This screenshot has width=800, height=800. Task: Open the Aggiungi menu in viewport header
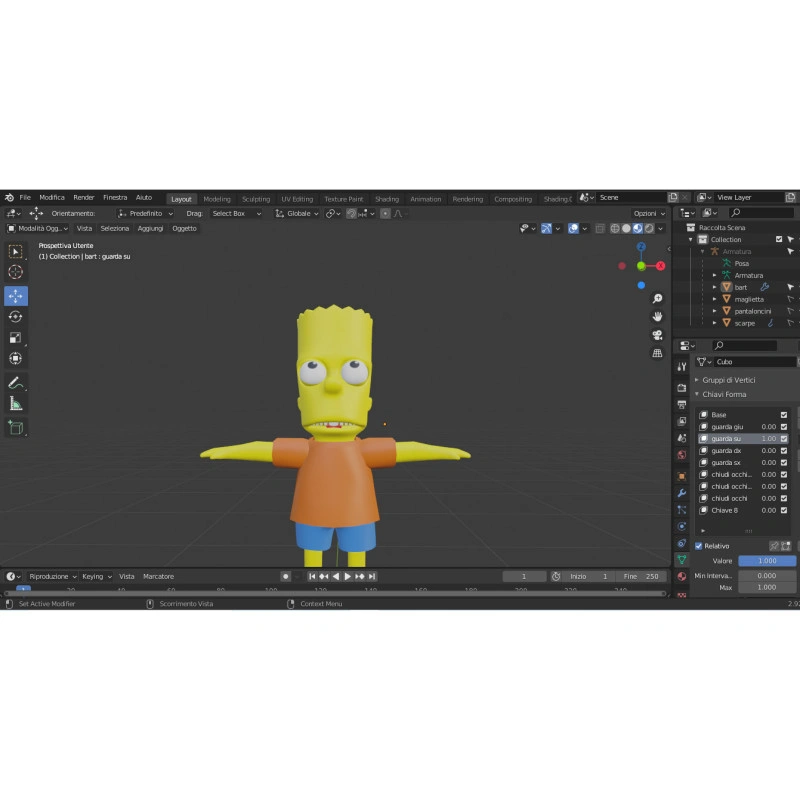pyautogui.click(x=151, y=229)
